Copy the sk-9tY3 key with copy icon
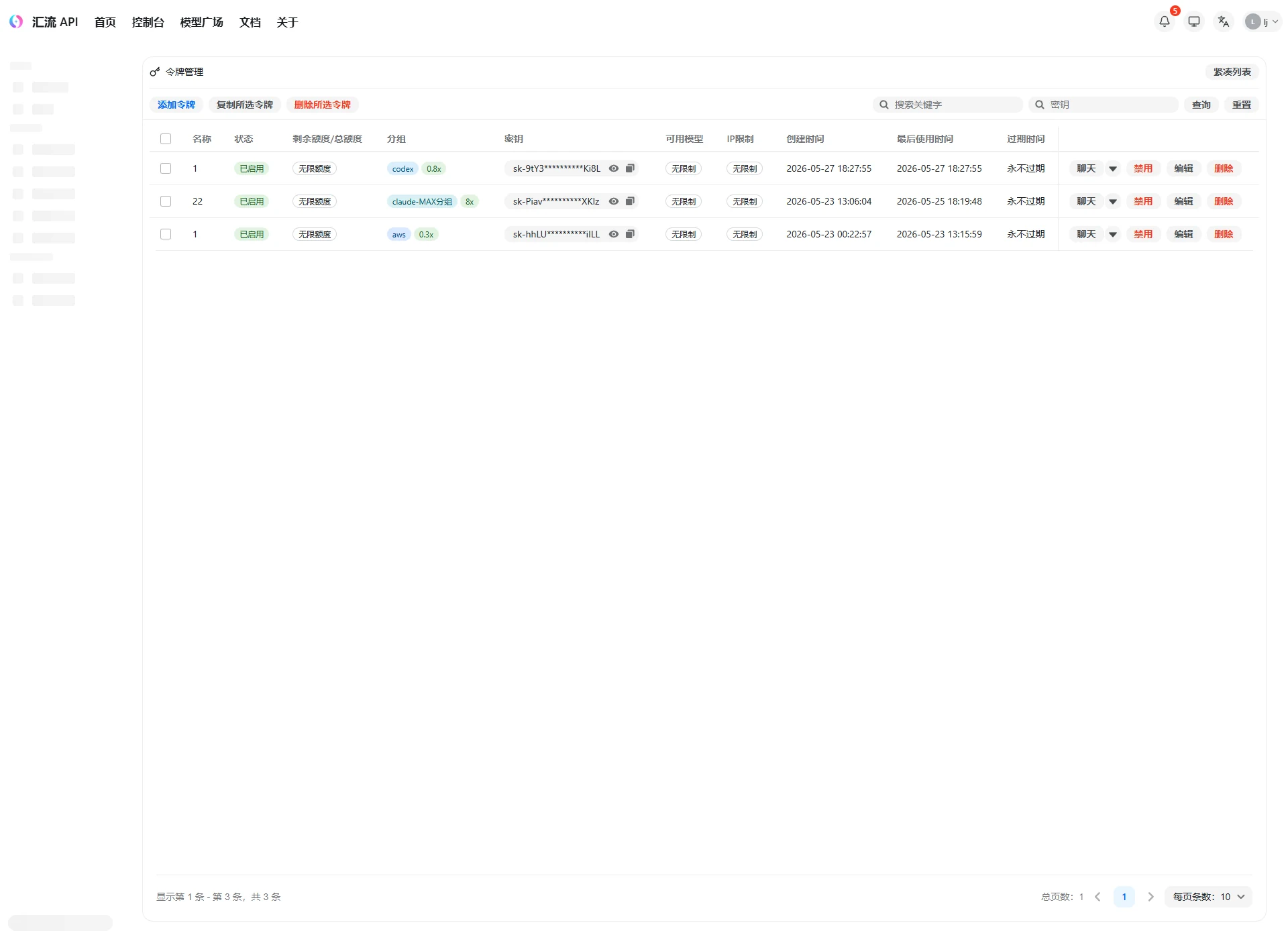The width and height of the screenshot is (1288, 939). 630,168
